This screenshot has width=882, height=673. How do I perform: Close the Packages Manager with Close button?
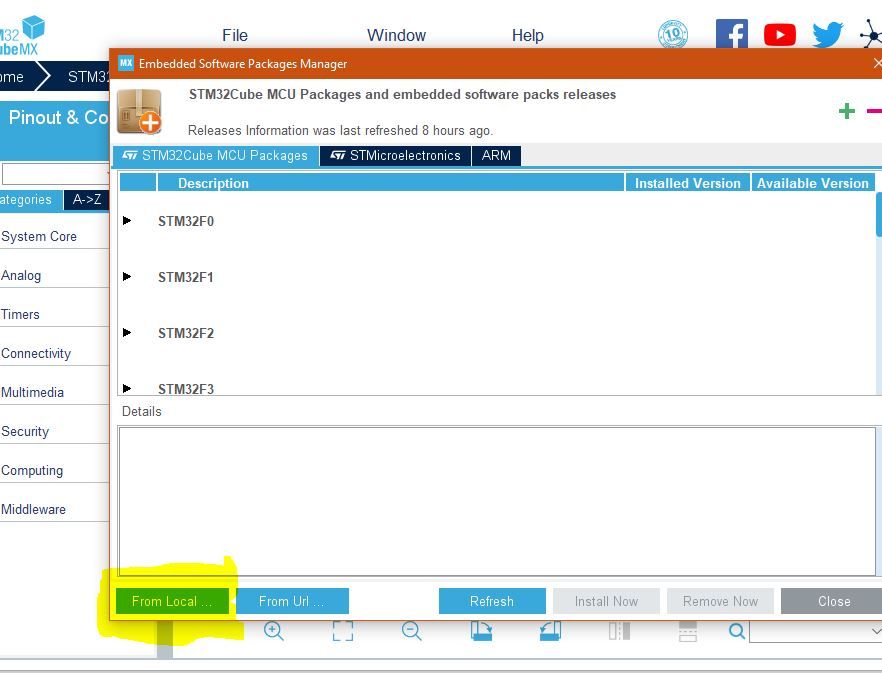(832, 601)
